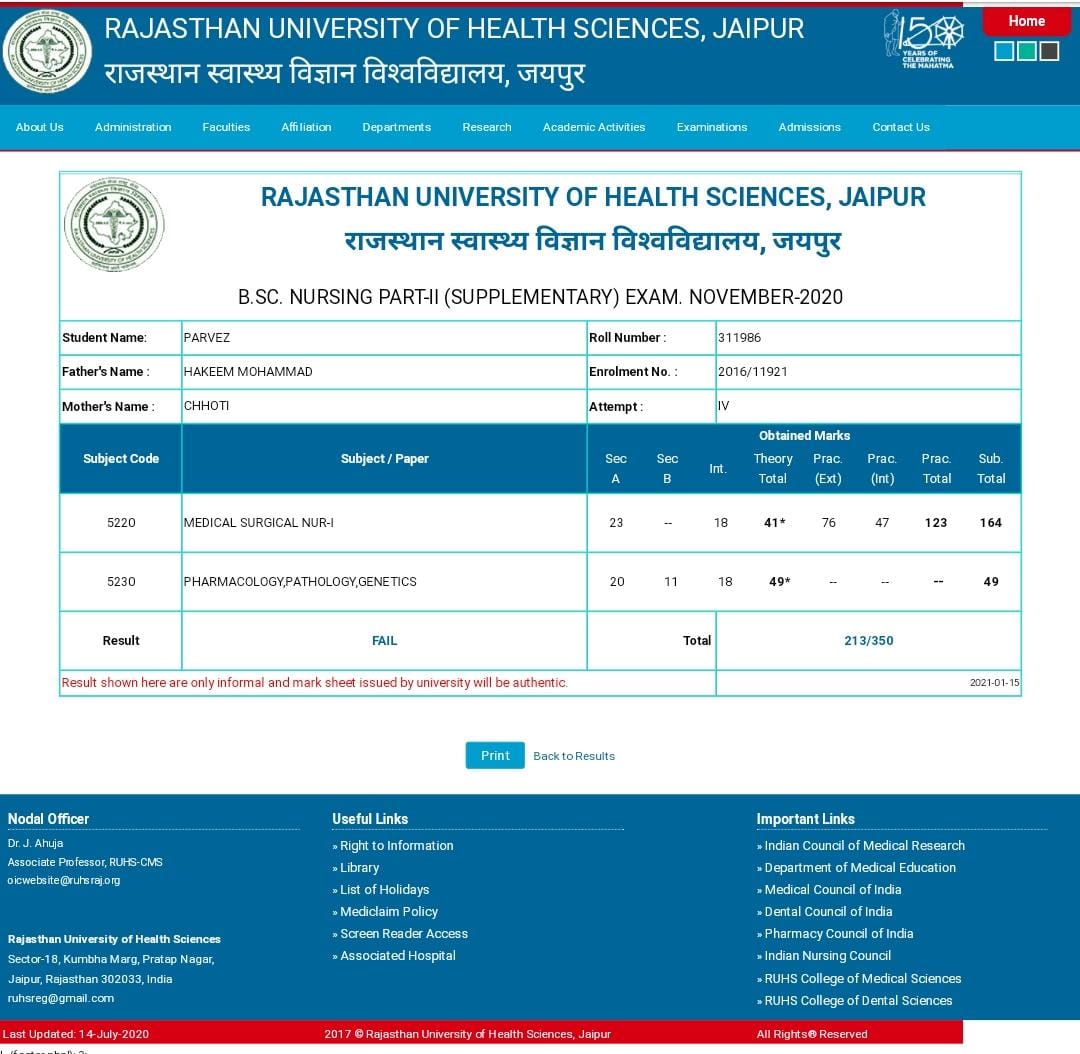
Task: Click the theory total 41* cell
Action: tap(775, 522)
